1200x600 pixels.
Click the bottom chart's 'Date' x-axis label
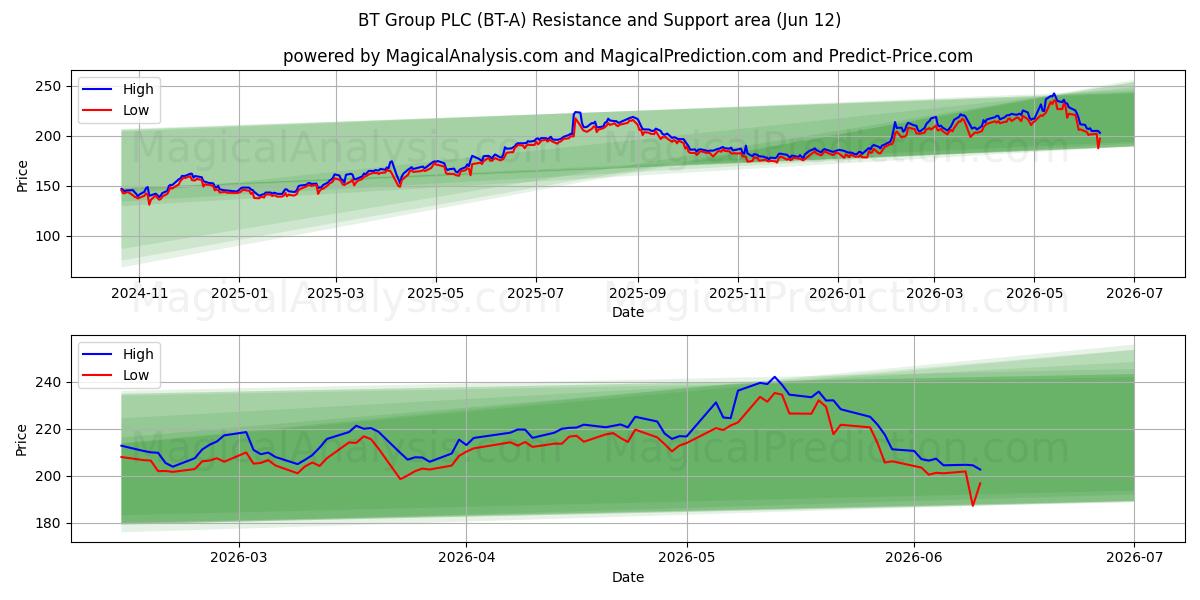(628, 577)
